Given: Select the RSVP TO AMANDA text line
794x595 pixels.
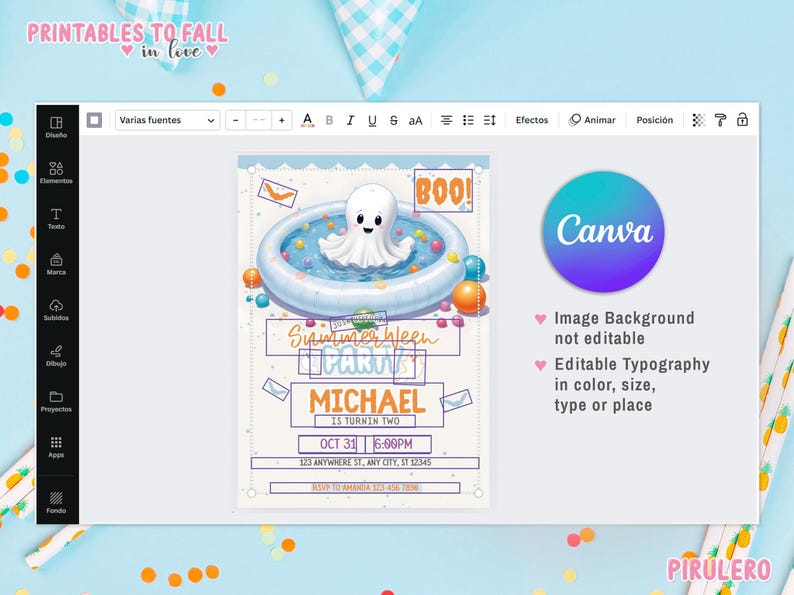Looking at the screenshot, I should click(x=365, y=488).
